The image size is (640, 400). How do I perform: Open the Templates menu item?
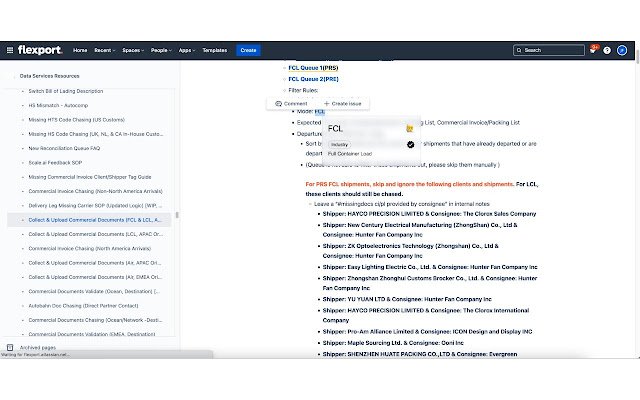pos(215,50)
